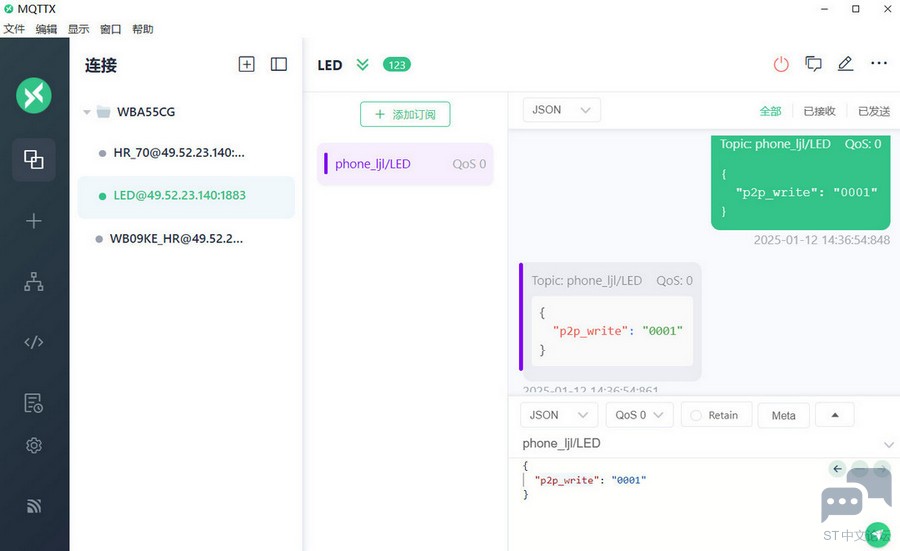Open the 文件 menu

click(x=14, y=29)
